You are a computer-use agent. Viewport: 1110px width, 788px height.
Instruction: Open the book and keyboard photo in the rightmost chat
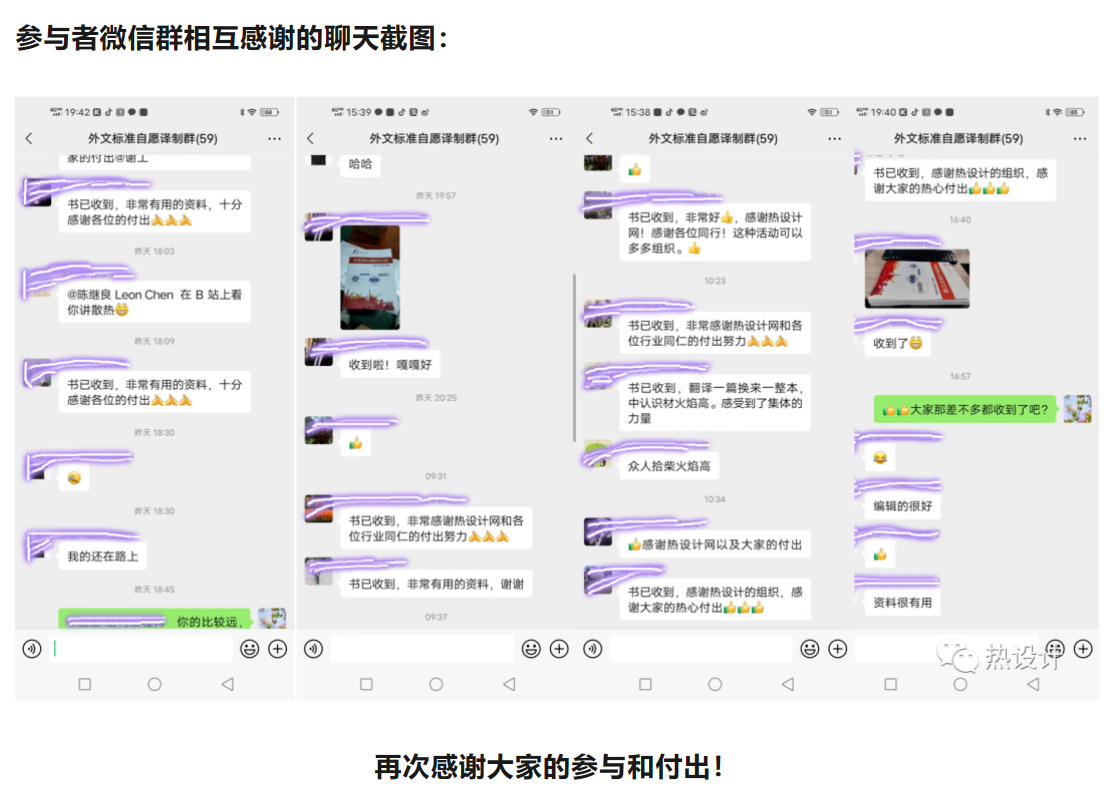pos(916,279)
